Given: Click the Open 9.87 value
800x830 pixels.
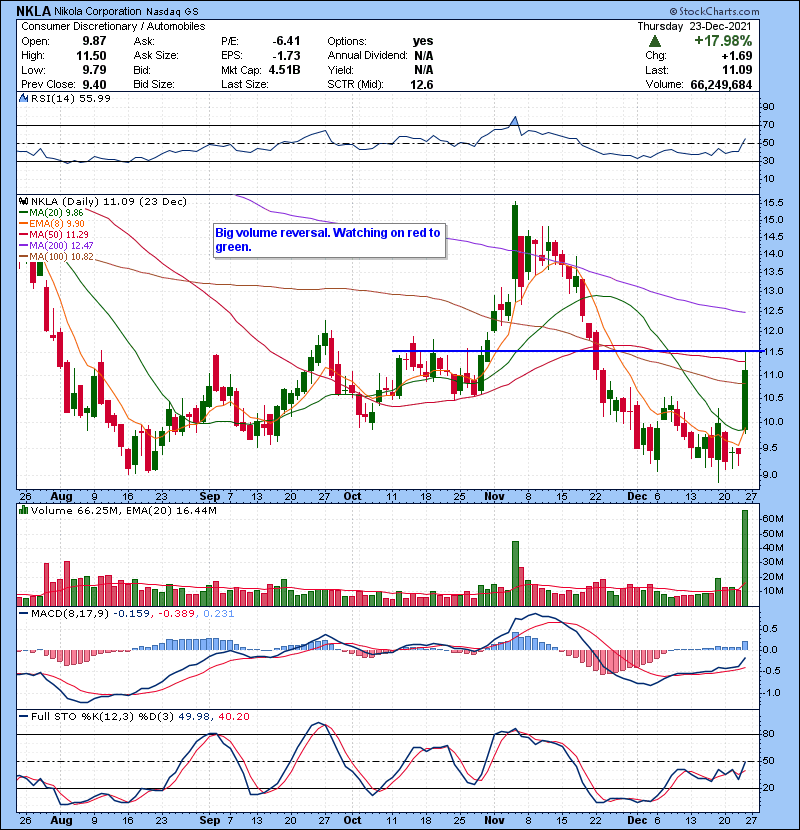Looking at the screenshot, I should click(94, 41).
